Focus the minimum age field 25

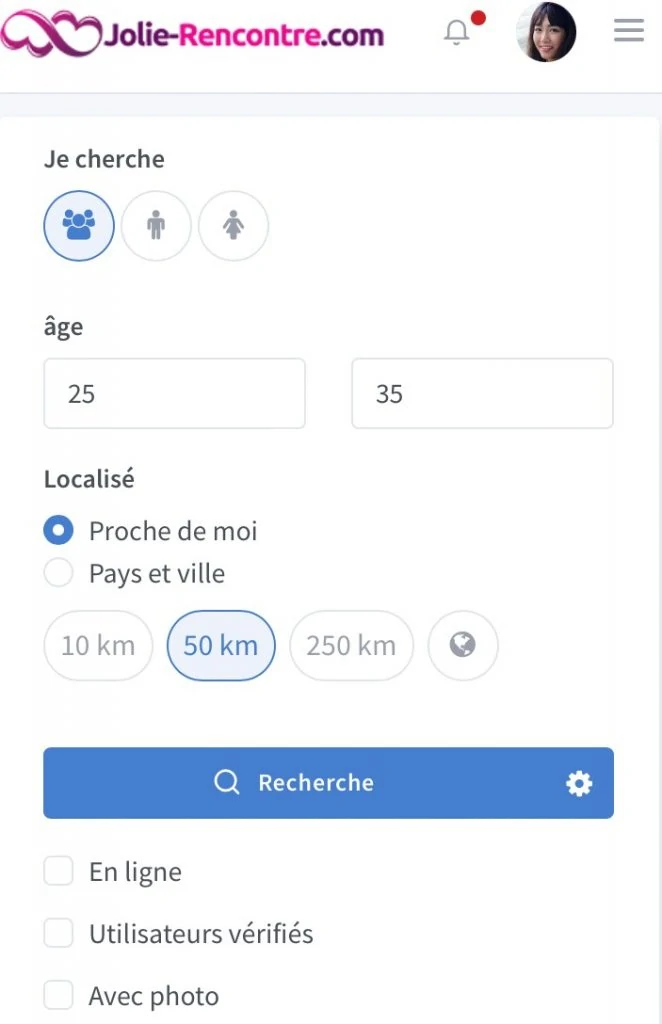click(174, 393)
